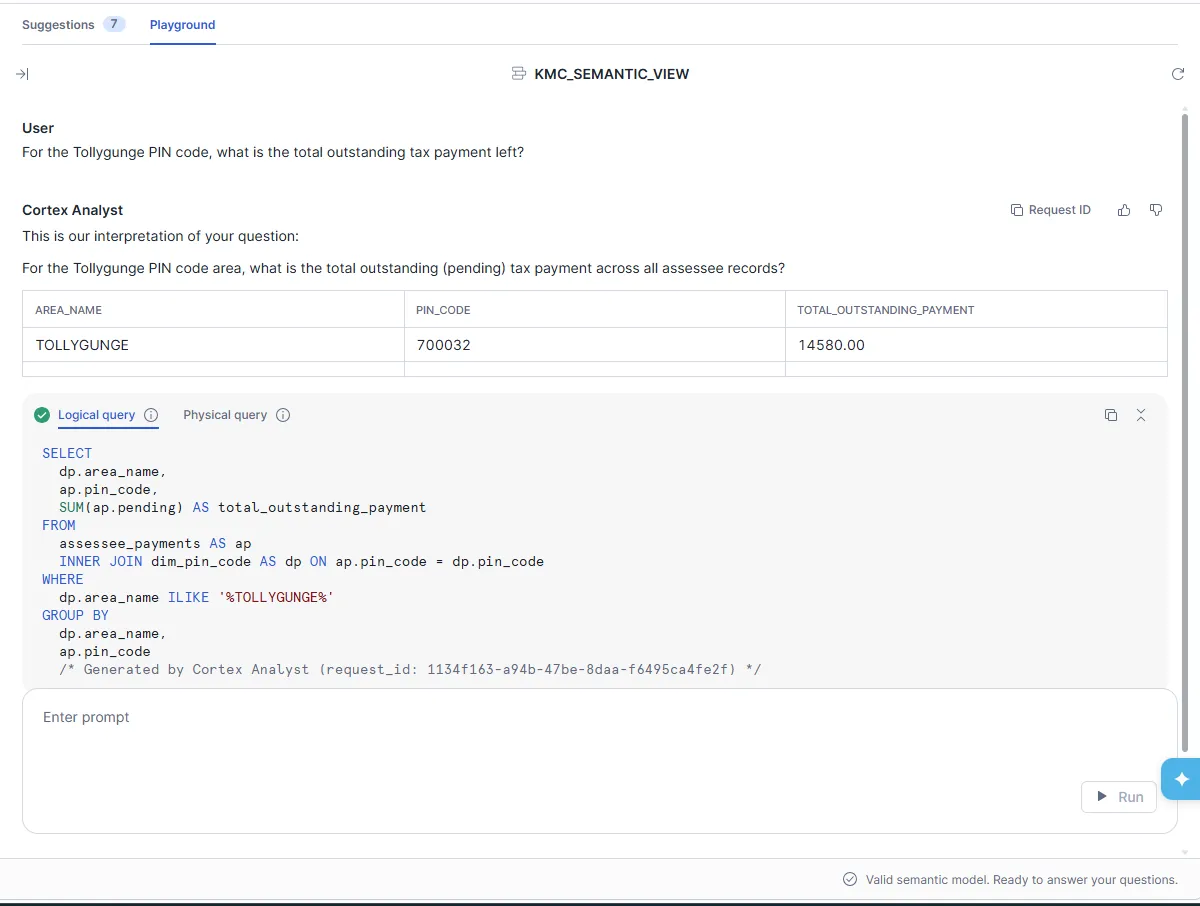The width and height of the screenshot is (1200, 906).
Task: Click the thumbs up feedback icon
Action: point(1124,210)
